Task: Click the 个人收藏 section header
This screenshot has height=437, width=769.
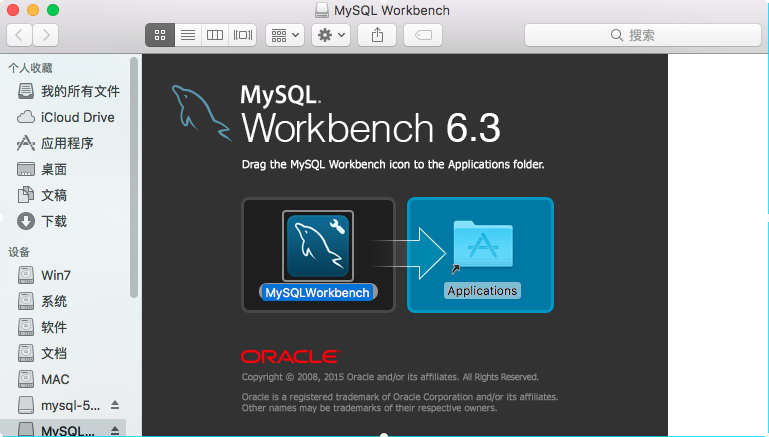Action: coord(30,68)
